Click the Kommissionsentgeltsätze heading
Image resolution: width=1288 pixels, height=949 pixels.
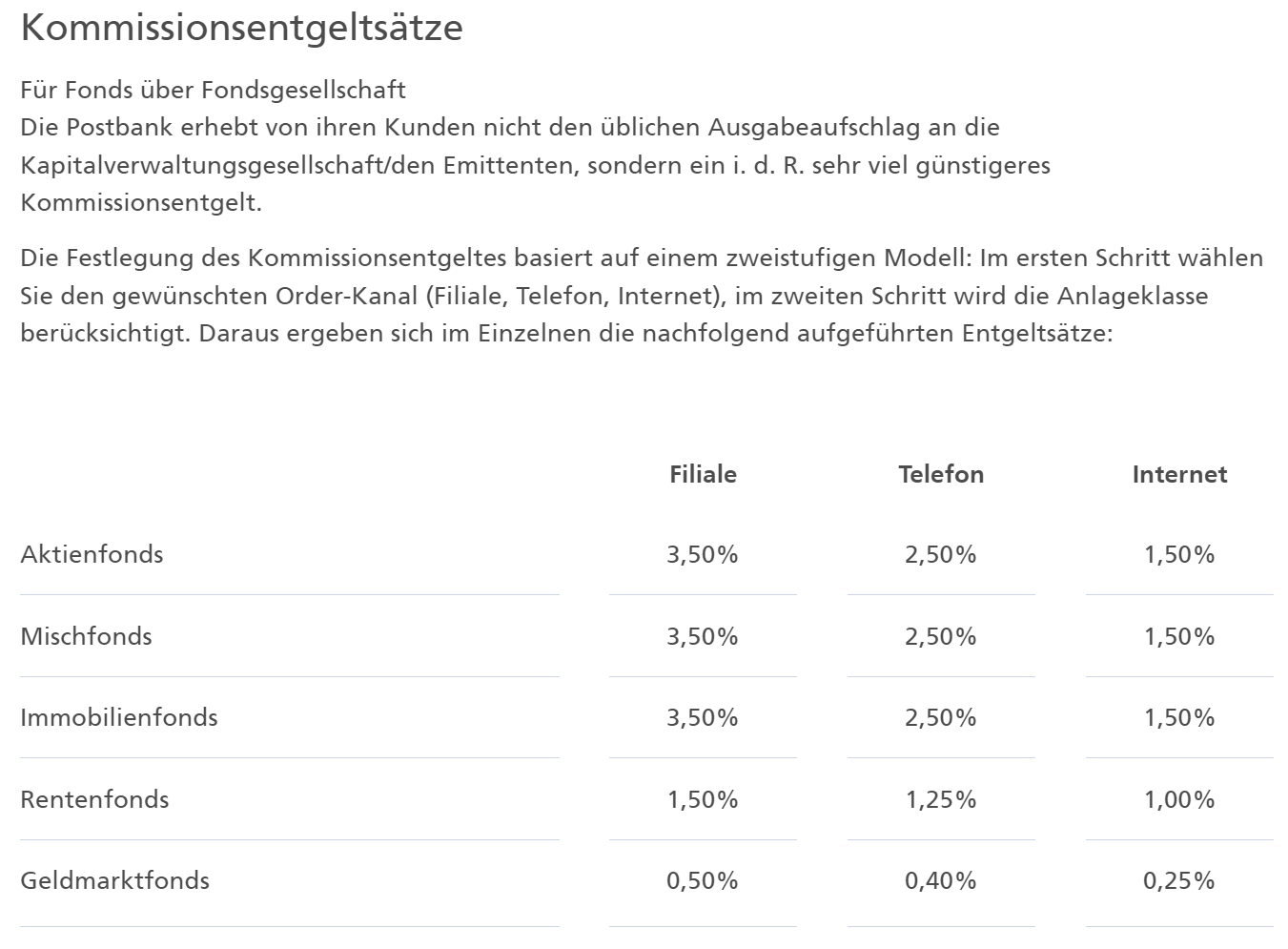click(x=241, y=27)
